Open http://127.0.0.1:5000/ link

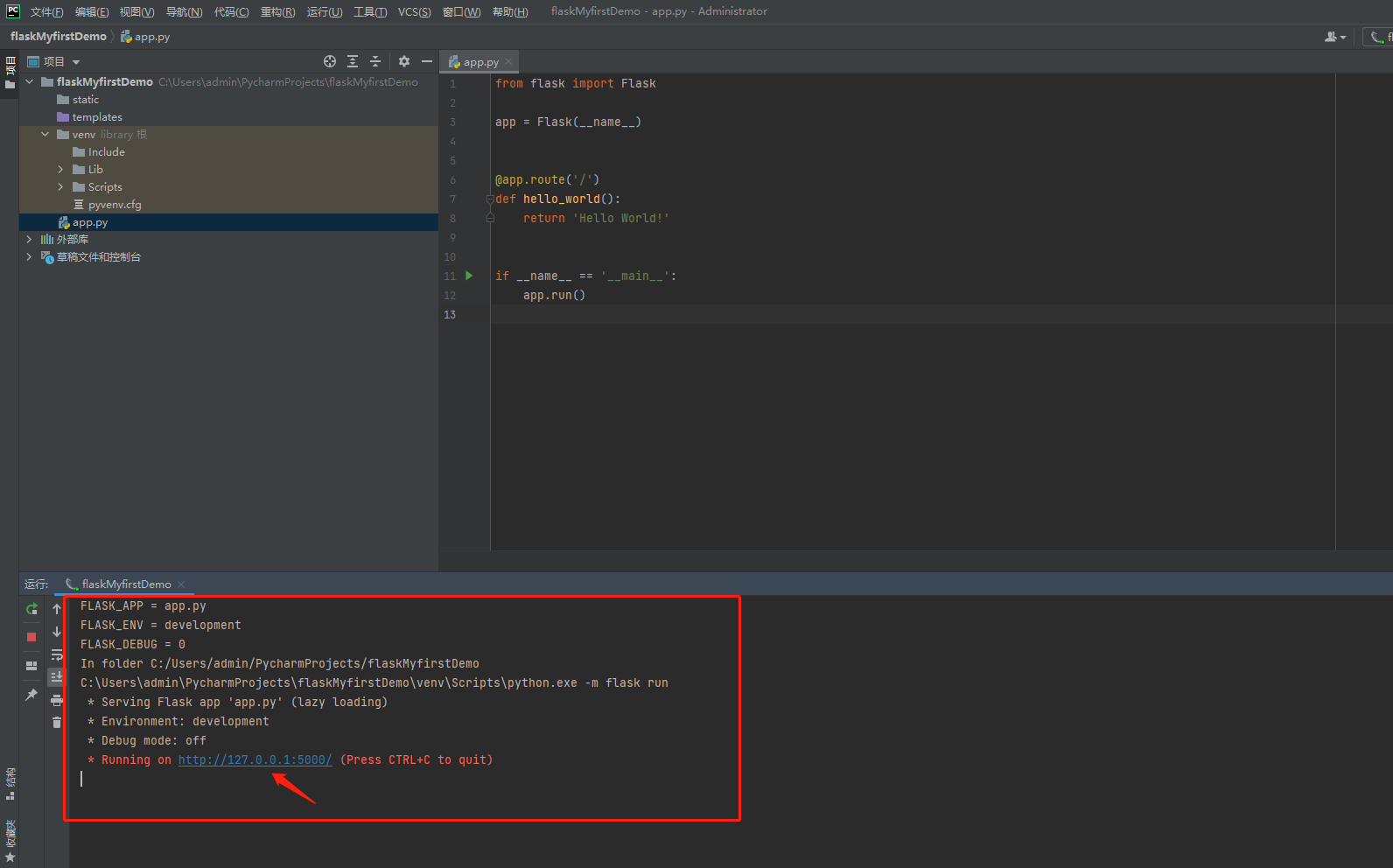[x=255, y=759]
